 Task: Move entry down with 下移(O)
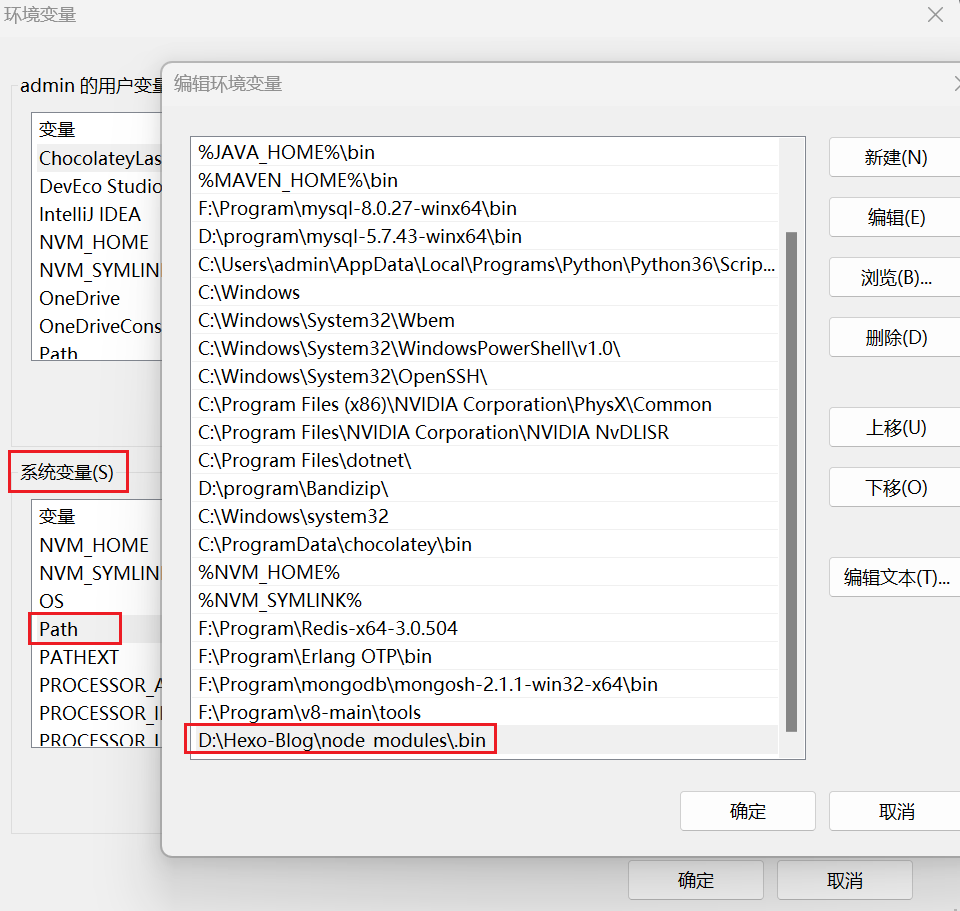894,488
